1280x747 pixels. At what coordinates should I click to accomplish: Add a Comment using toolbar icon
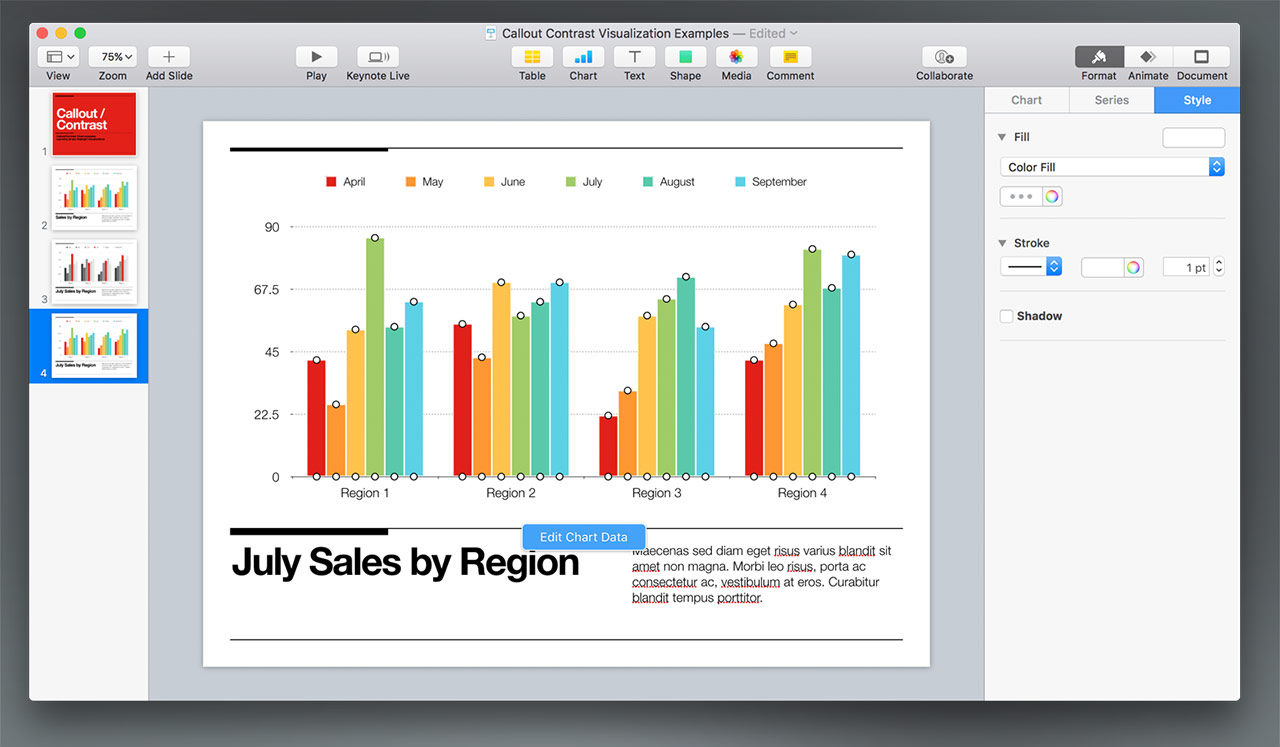point(790,57)
